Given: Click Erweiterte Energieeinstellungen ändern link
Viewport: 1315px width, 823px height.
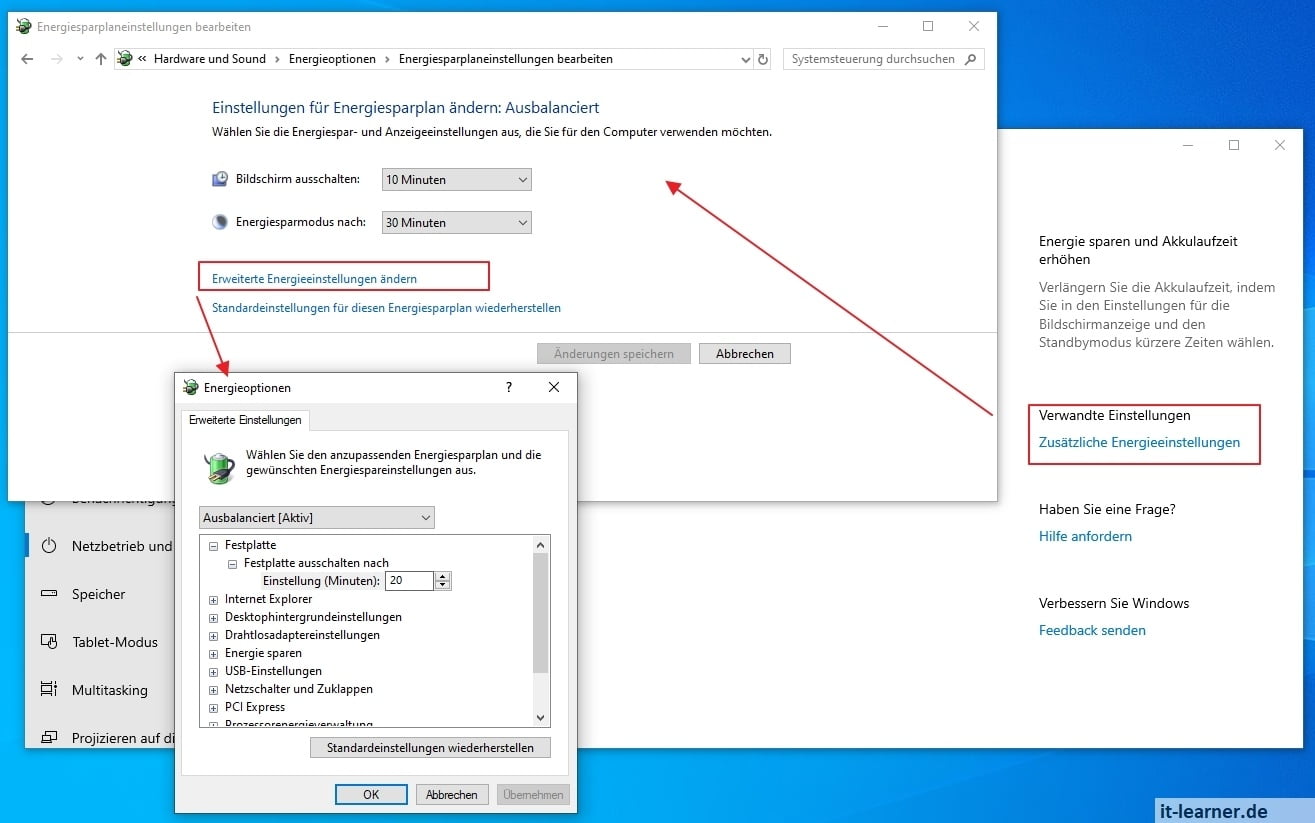Looking at the screenshot, I should [314, 279].
